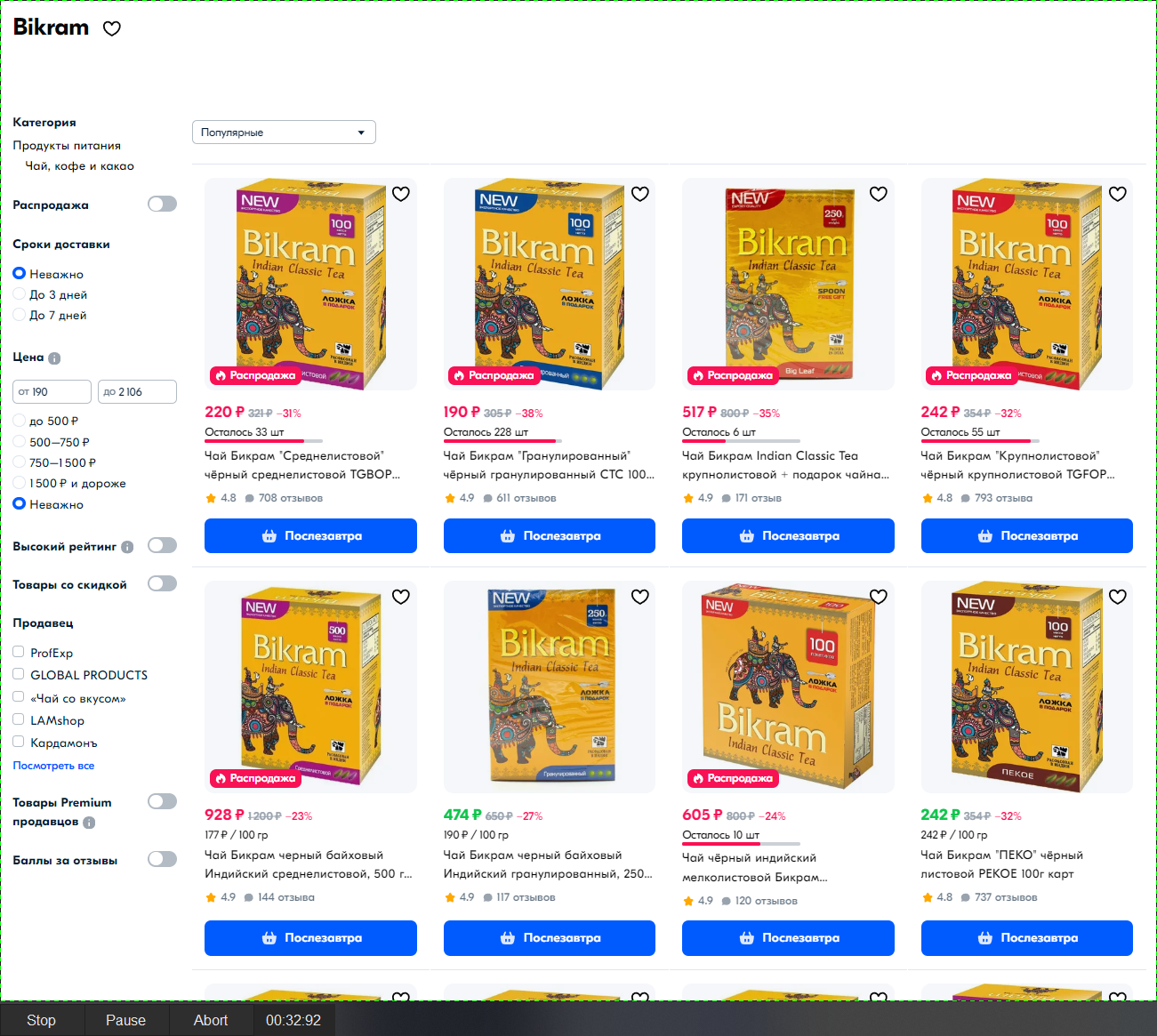Check the GLOBAL PRODUCTS seller checkbox
This screenshot has height=1036, width=1157.
[18, 674]
